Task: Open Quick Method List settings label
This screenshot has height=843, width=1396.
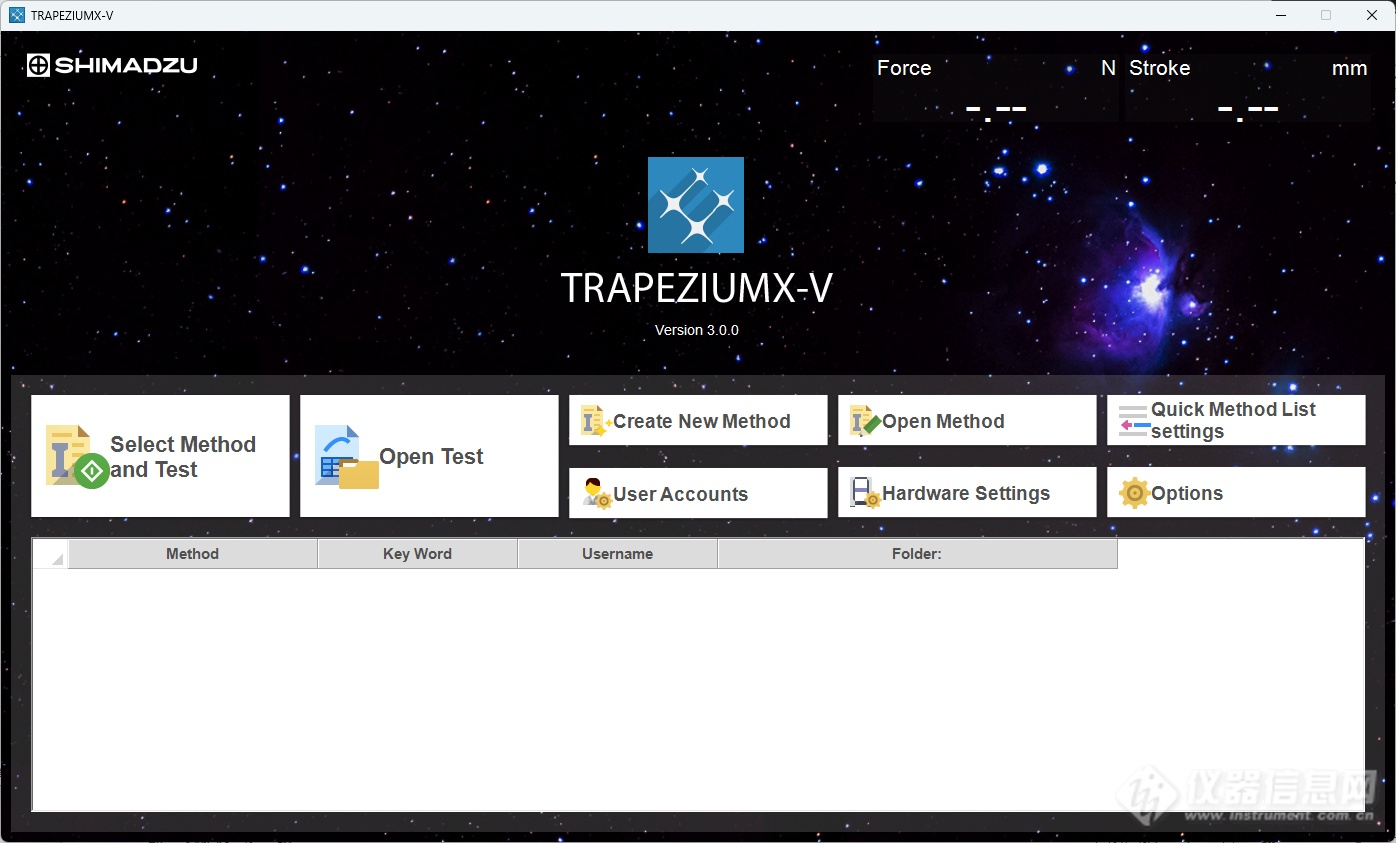Action: coord(1233,420)
